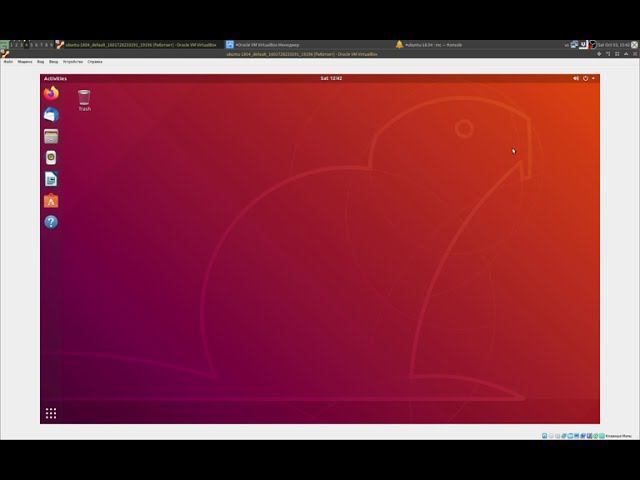Click the pin icon in window title bar
640x480 pixels.
tap(599, 54)
